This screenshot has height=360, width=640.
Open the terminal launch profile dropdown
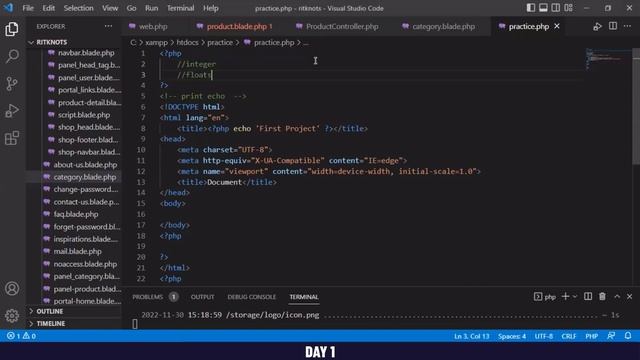[575, 297]
